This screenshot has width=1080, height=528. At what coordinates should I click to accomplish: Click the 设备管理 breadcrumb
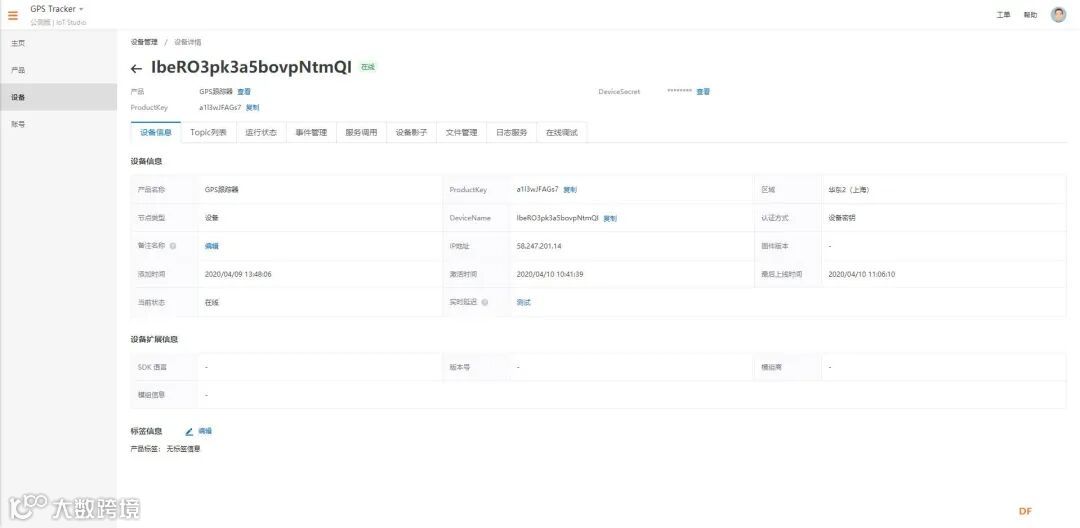pos(144,42)
